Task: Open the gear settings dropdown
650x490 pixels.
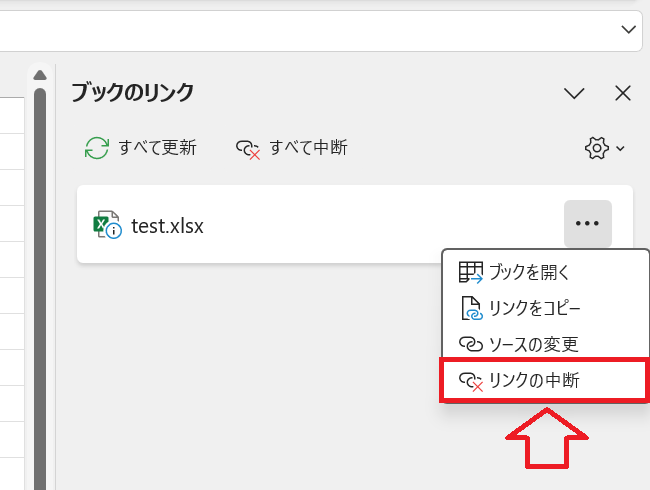Action: 604,148
